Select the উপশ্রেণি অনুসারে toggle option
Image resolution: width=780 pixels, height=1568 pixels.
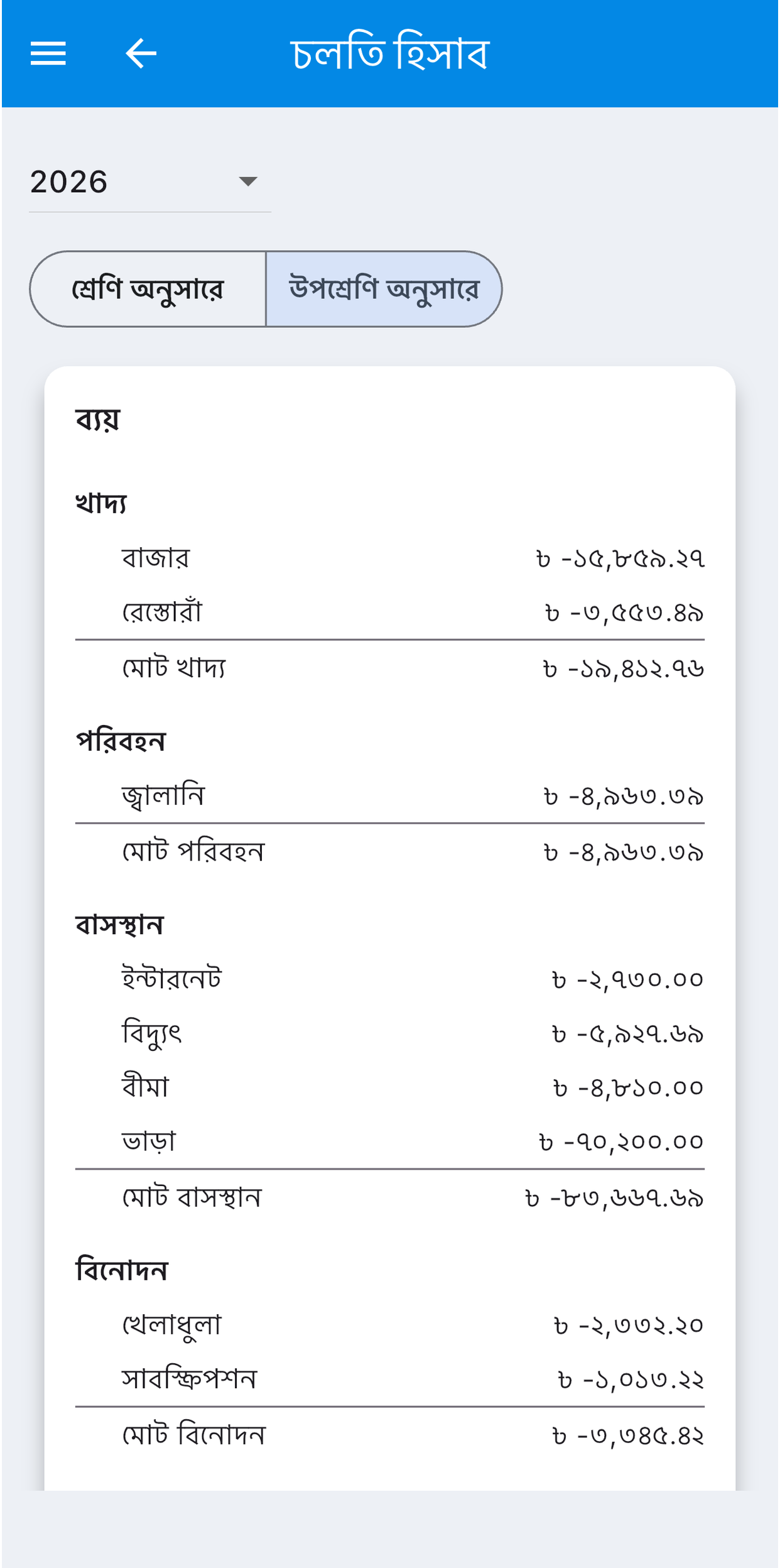point(384,289)
